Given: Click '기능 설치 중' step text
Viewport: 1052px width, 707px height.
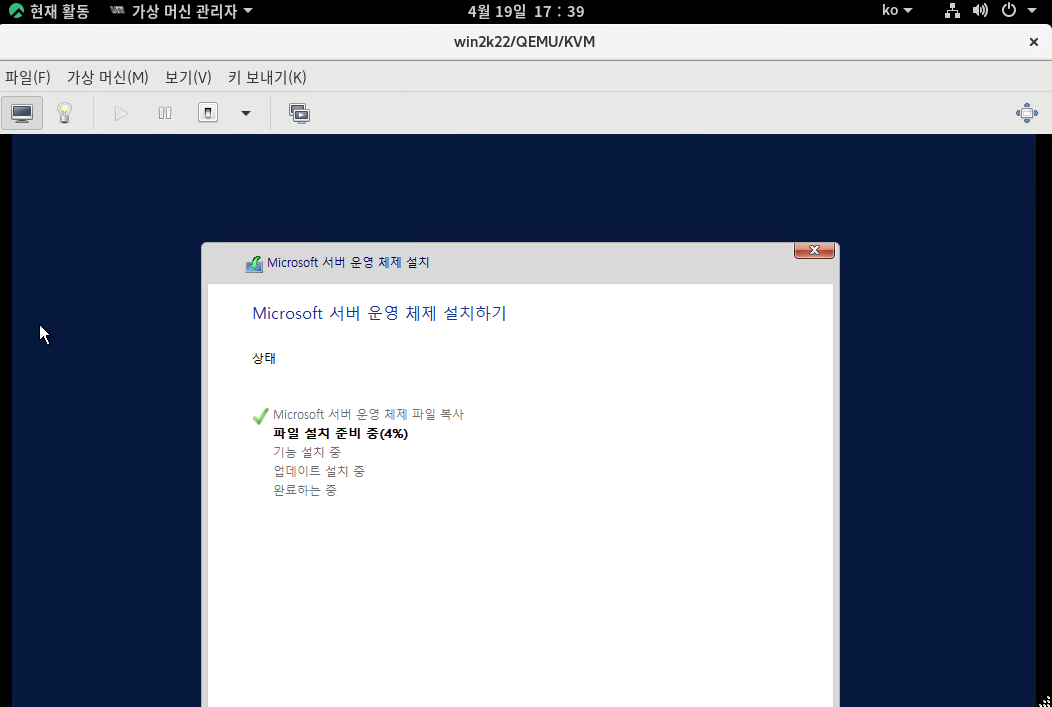Looking at the screenshot, I should pos(307,453).
